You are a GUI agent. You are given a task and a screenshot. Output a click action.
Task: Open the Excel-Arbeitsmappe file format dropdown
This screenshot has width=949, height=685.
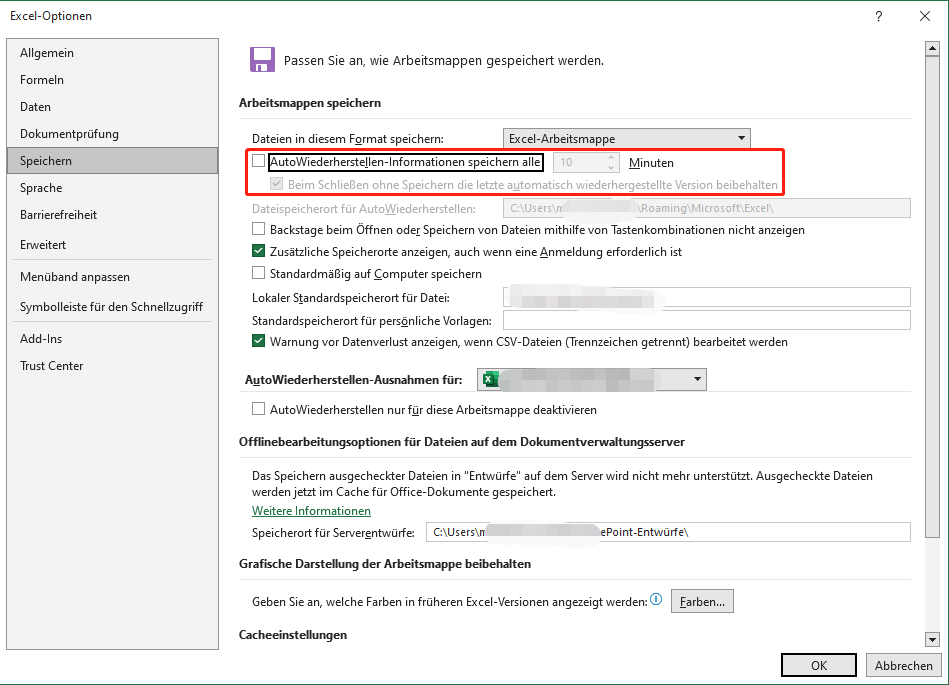click(x=741, y=138)
